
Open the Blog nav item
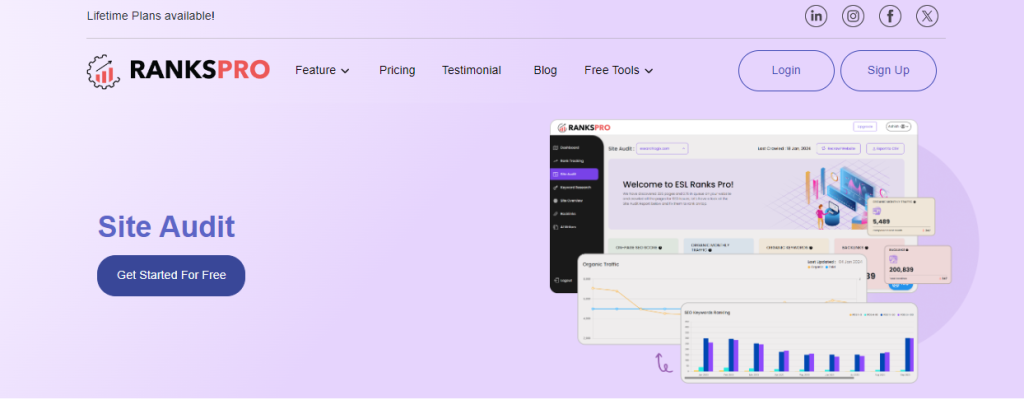(x=545, y=71)
